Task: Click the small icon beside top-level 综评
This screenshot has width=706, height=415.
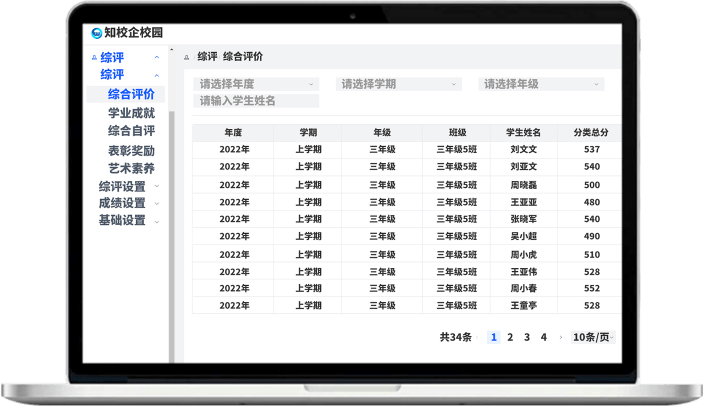Action: [x=94, y=58]
